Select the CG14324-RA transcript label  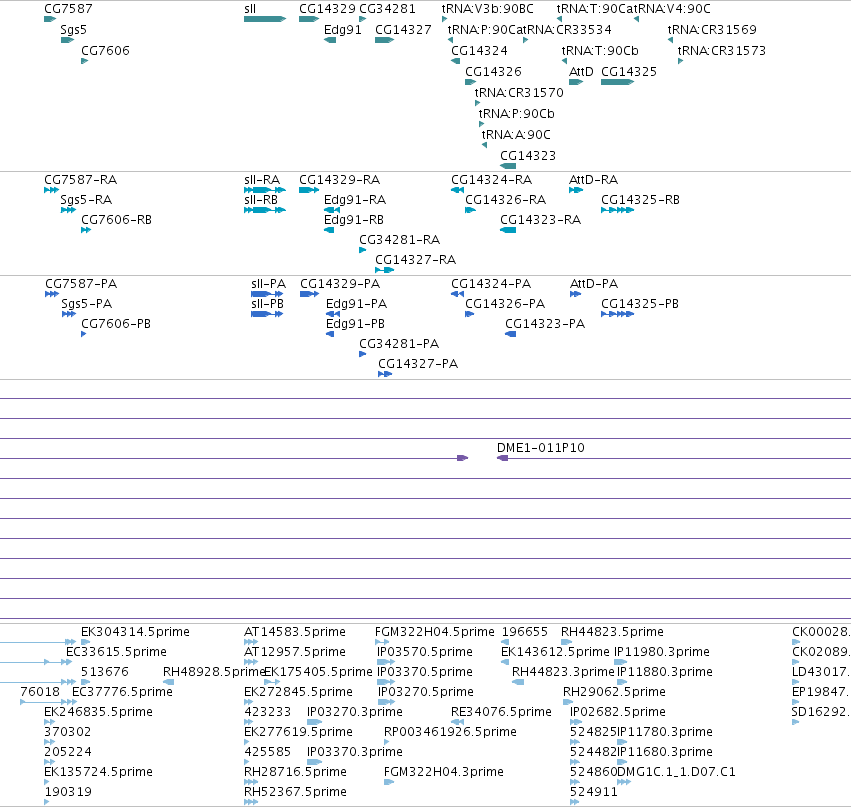pyautogui.click(x=492, y=180)
